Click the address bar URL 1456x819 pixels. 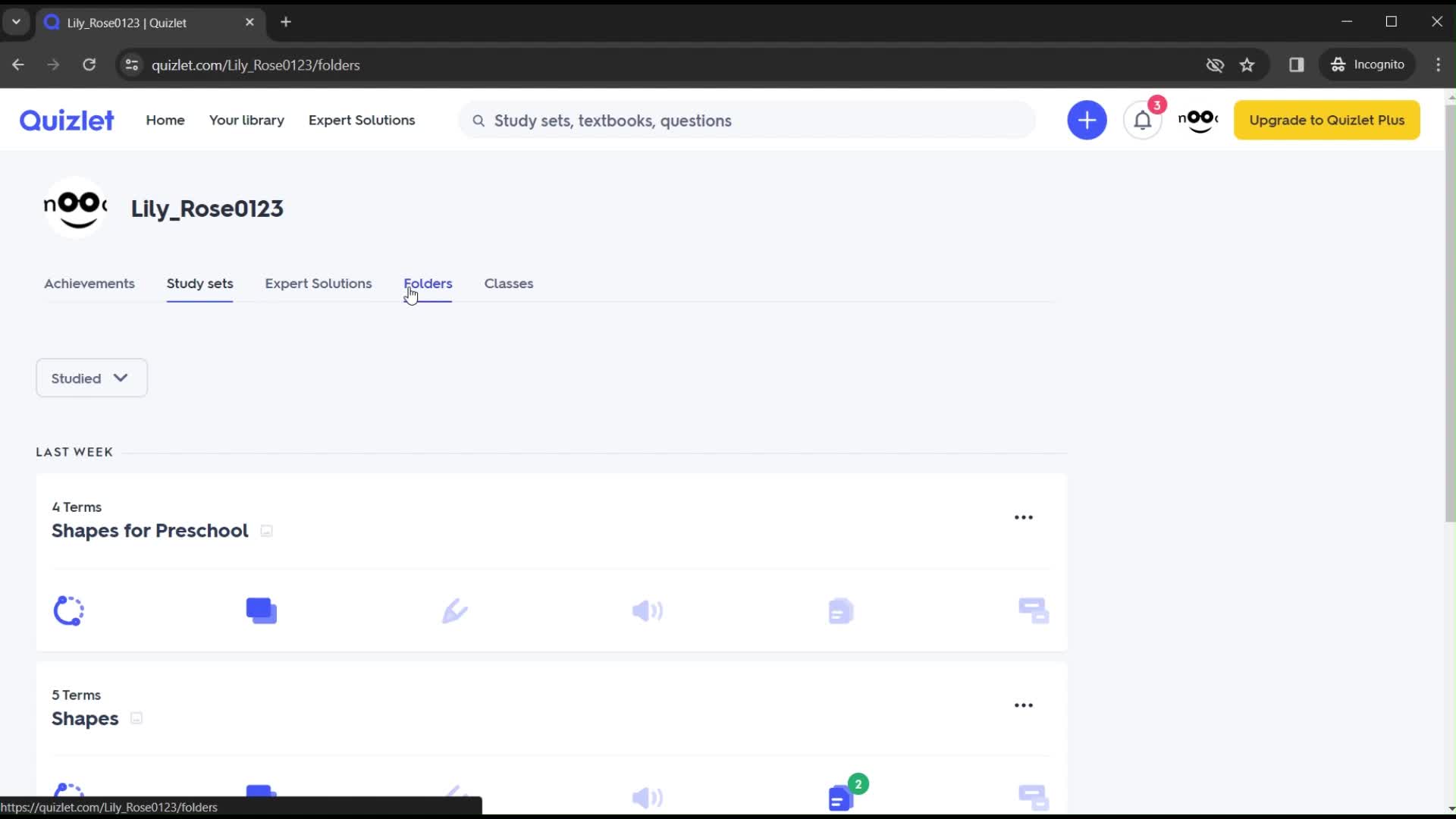(256, 65)
